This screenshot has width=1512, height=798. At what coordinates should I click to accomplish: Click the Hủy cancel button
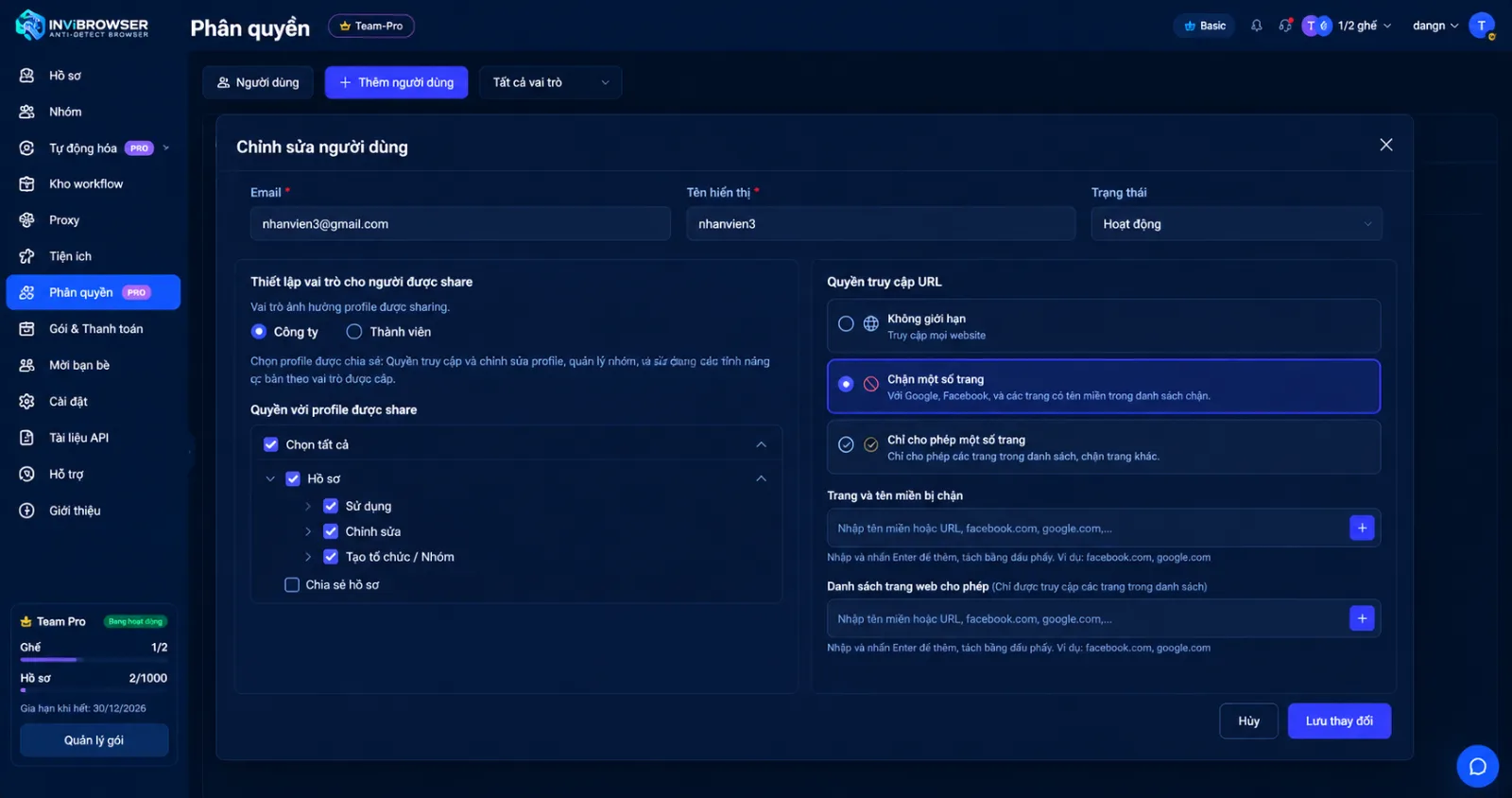(x=1249, y=720)
